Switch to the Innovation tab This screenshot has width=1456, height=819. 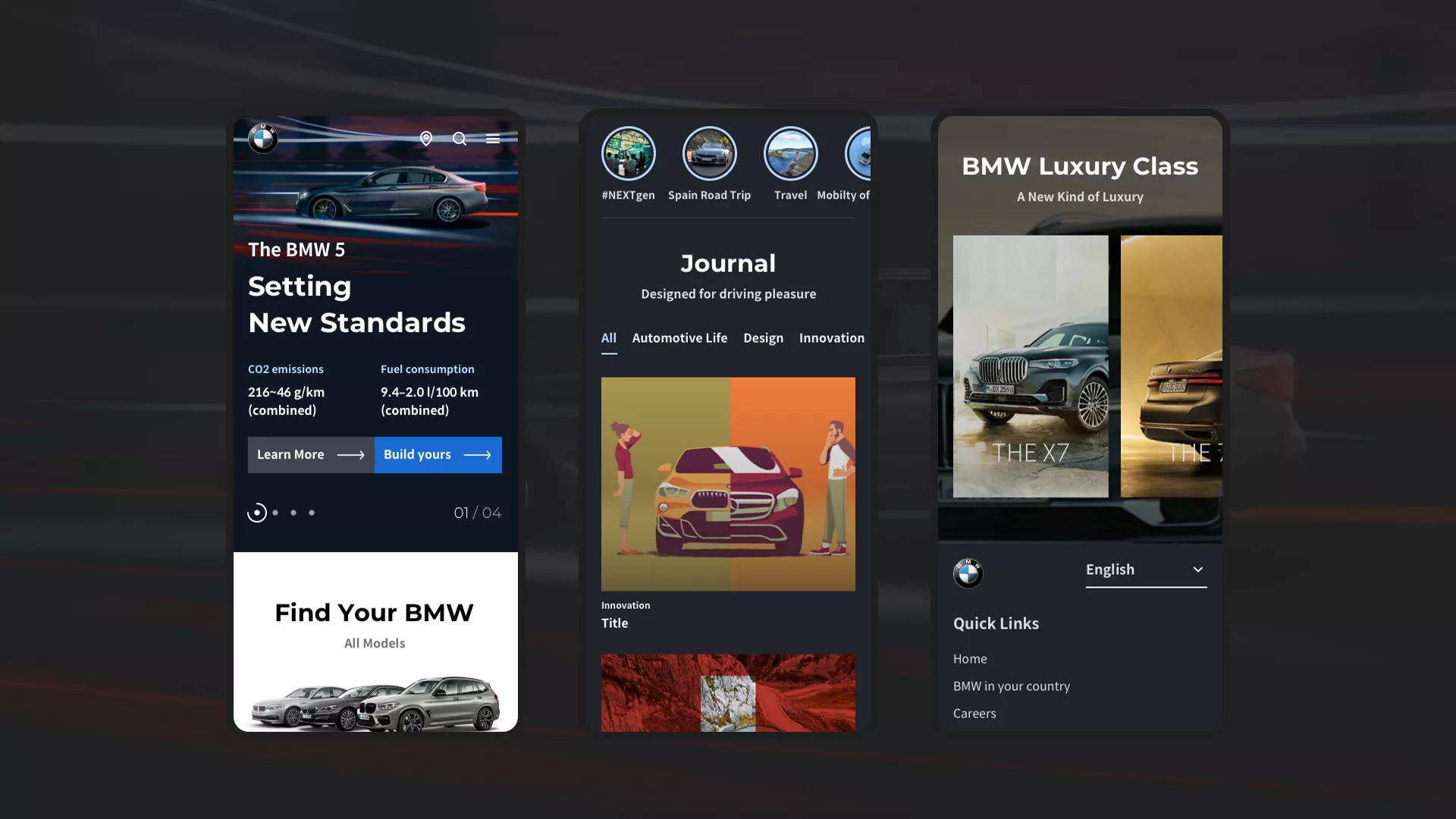coord(832,338)
